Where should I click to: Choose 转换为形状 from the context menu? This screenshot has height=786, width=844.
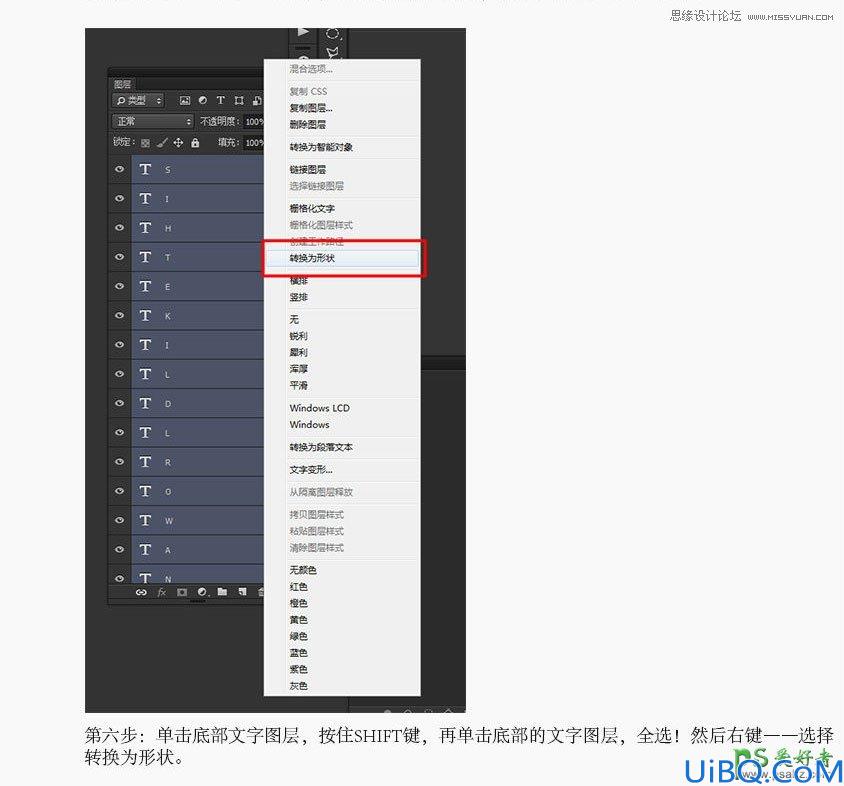[x=342, y=258]
